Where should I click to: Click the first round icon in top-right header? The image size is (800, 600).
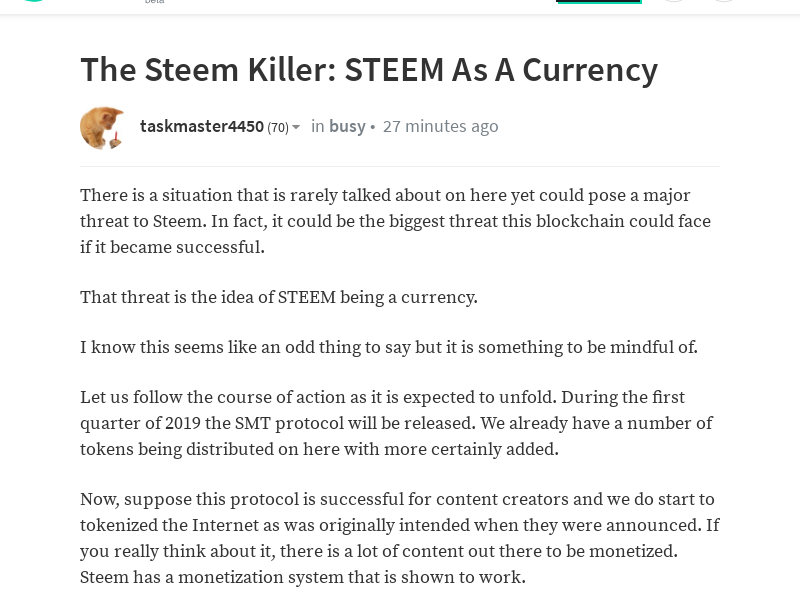(673, 1)
